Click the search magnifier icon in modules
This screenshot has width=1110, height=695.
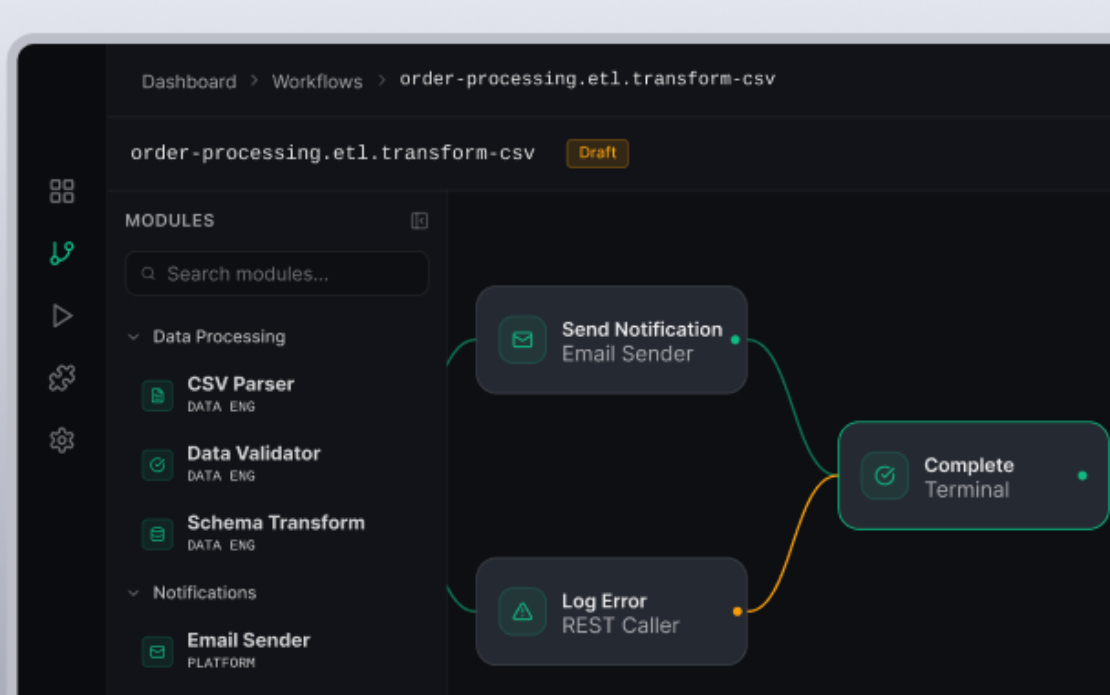click(148, 273)
